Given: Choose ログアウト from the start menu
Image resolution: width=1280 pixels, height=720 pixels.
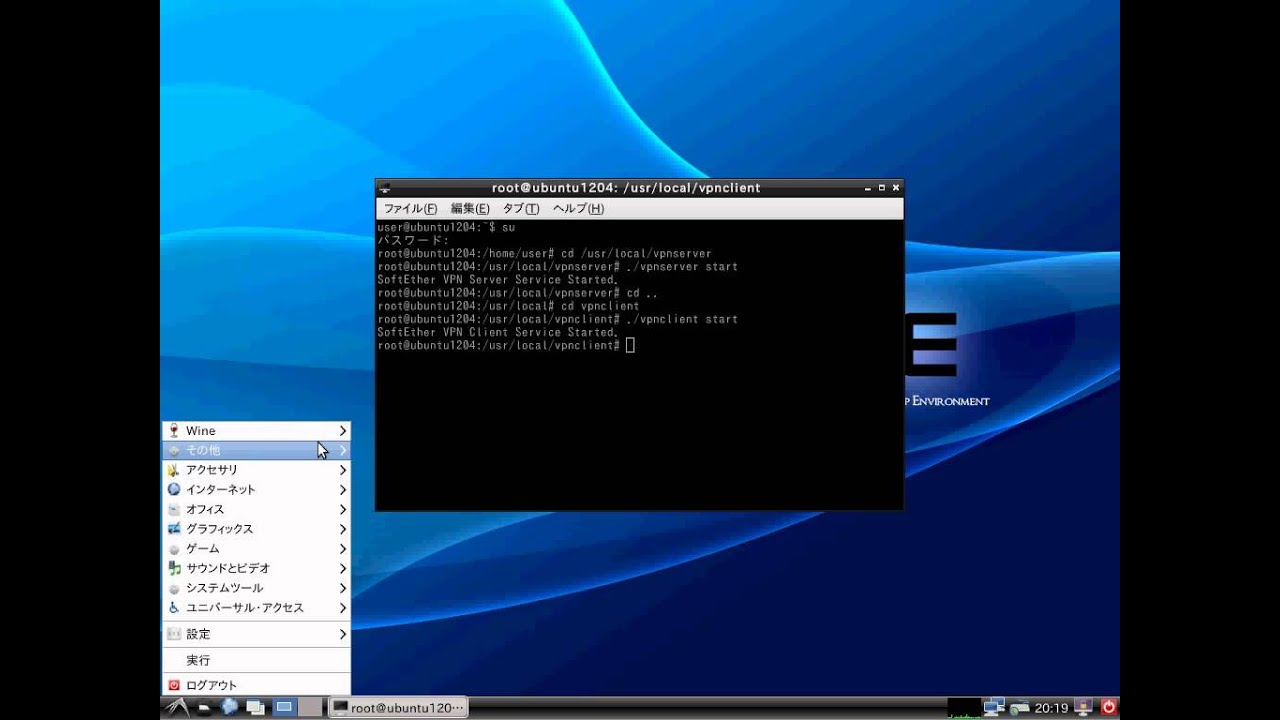Looking at the screenshot, I should [x=256, y=685].
